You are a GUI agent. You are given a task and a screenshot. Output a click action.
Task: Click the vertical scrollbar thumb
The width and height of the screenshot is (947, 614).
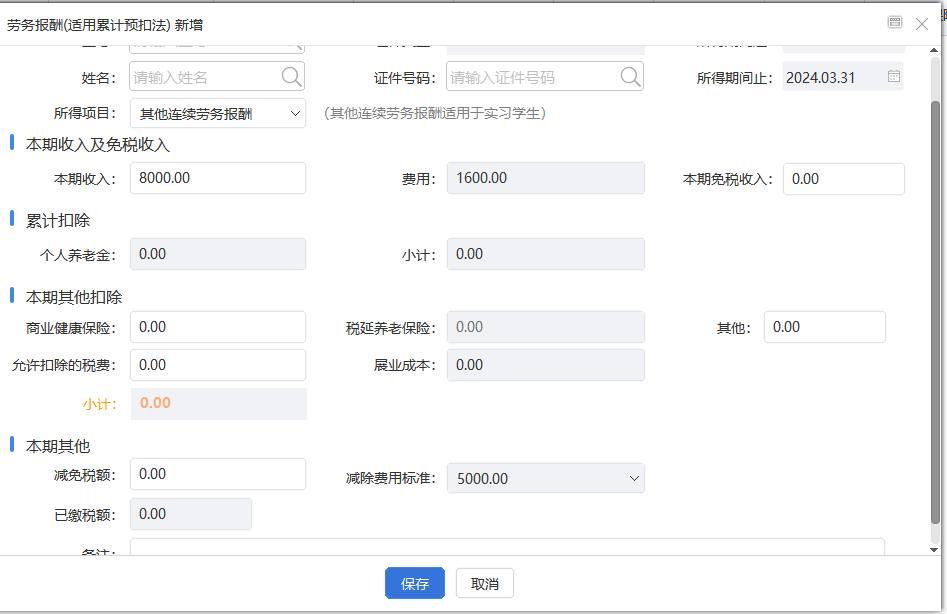coord(935,313)
